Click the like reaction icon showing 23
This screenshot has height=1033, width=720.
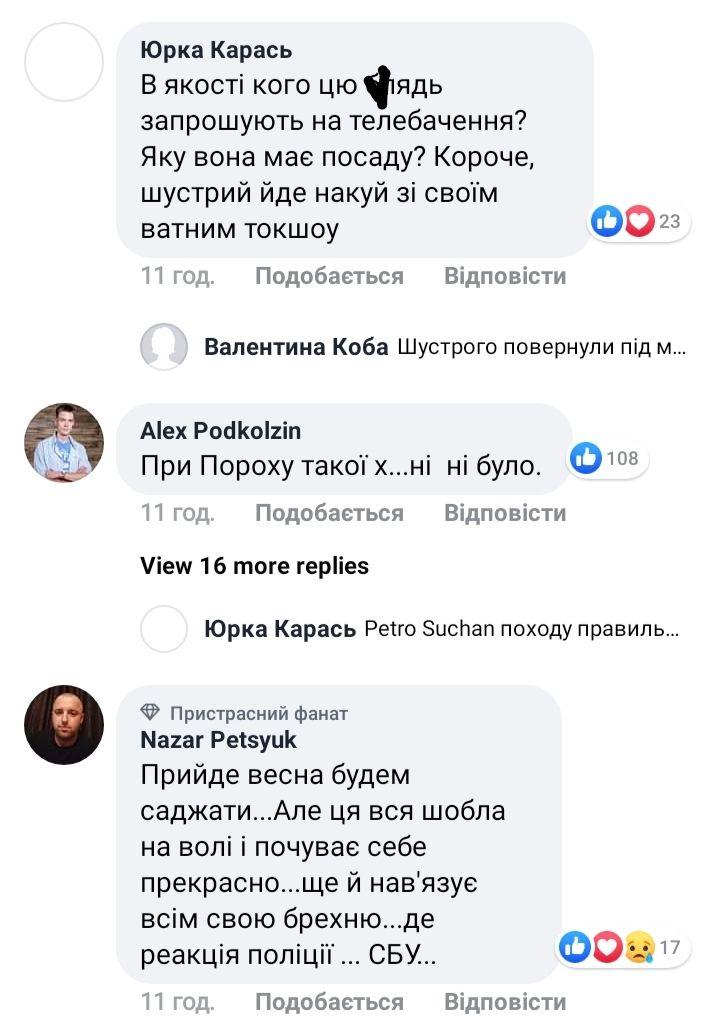[607, 220]
